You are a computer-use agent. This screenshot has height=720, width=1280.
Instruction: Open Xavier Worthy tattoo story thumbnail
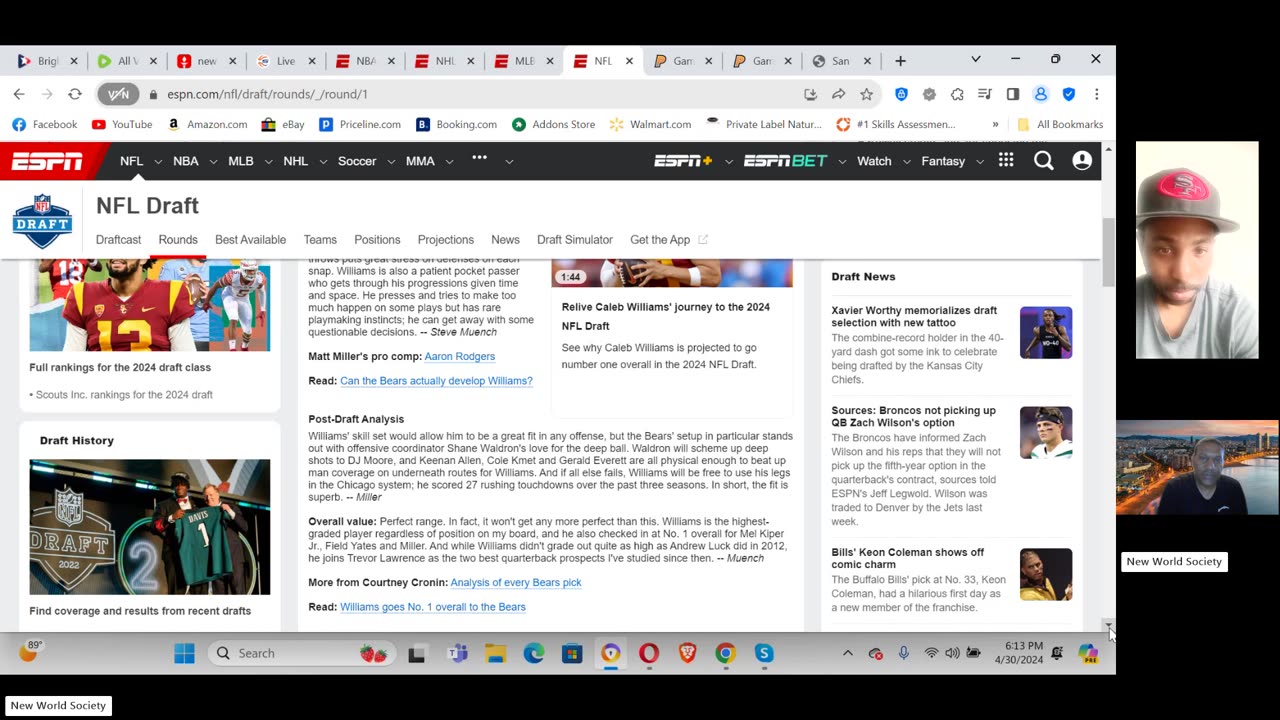1046,333
